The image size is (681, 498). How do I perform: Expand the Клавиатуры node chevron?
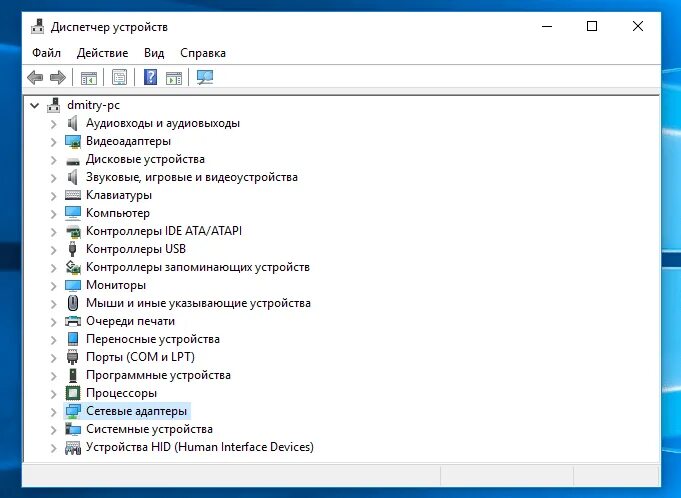pos(53,196)
